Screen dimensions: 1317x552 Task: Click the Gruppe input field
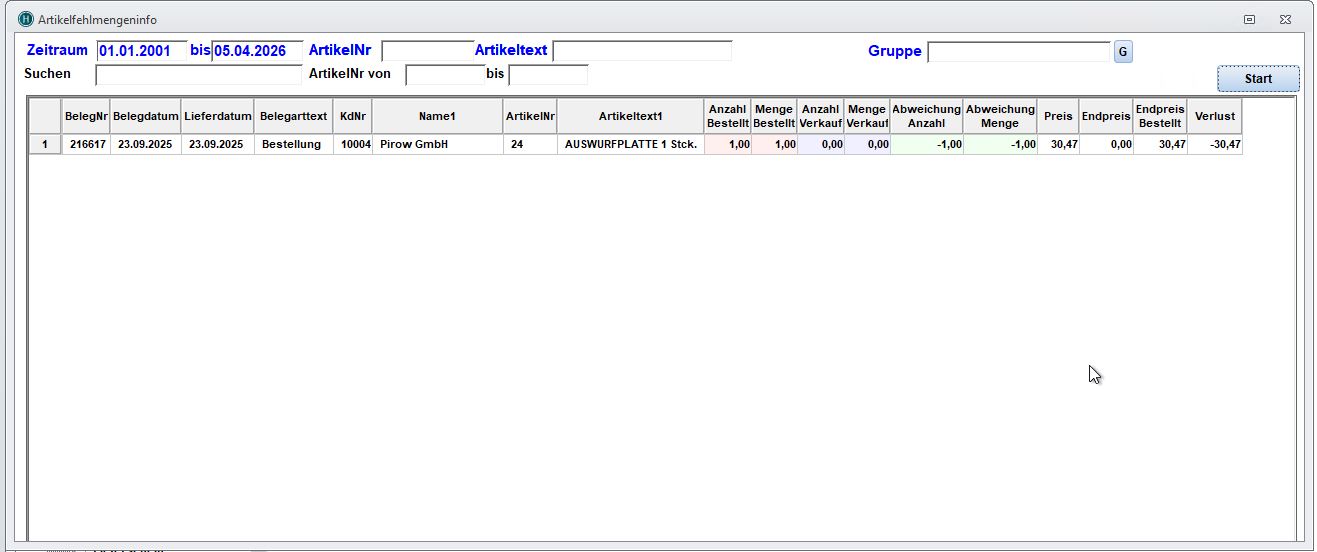1018,52
